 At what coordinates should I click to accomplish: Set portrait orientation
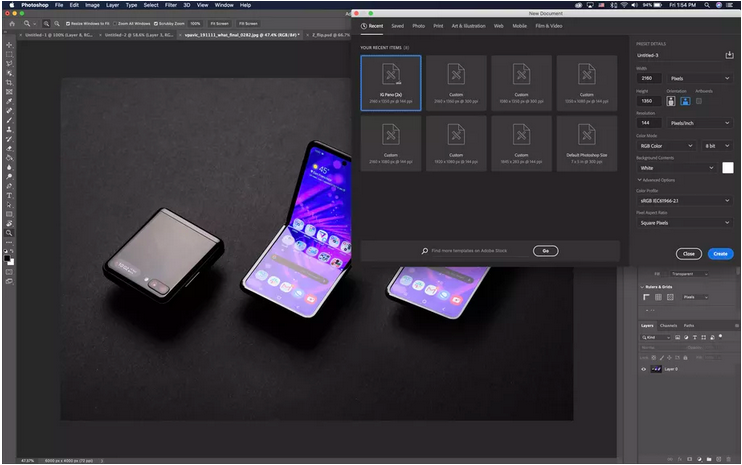(671, 101)
